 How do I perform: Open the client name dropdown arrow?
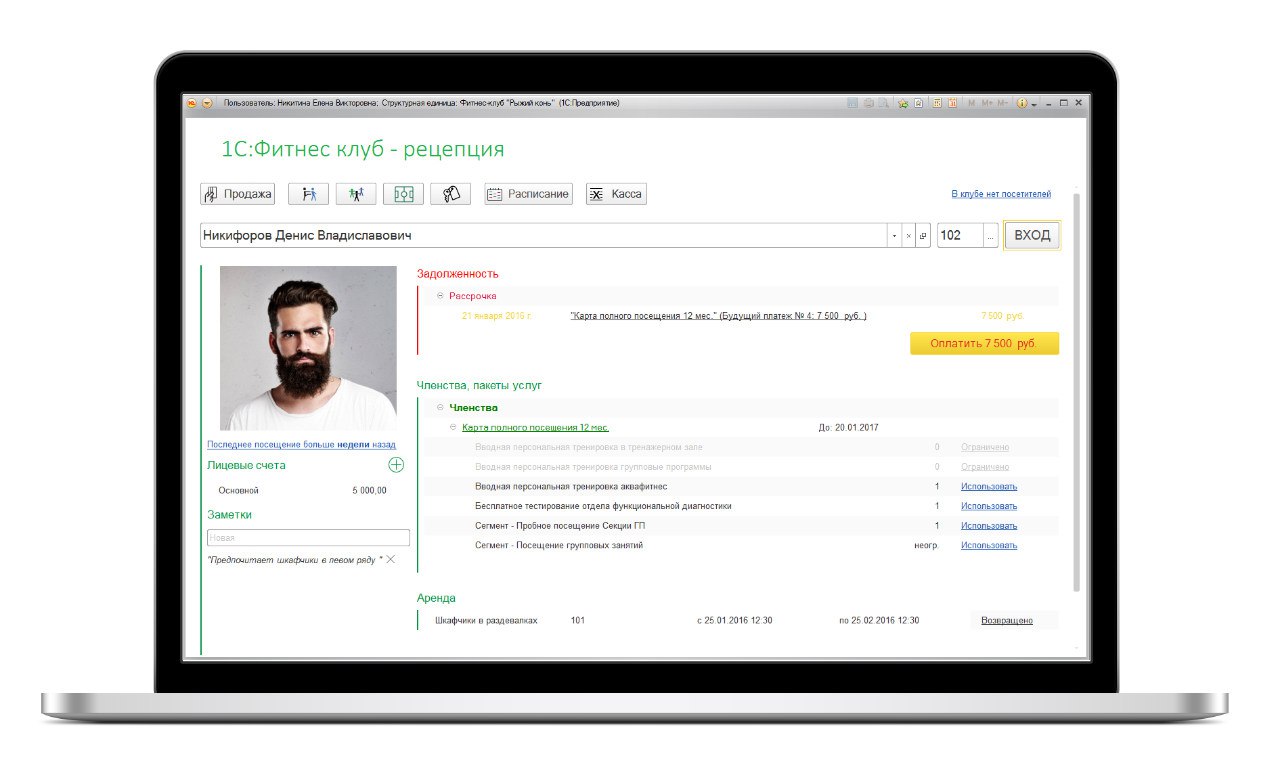(894, 236)
